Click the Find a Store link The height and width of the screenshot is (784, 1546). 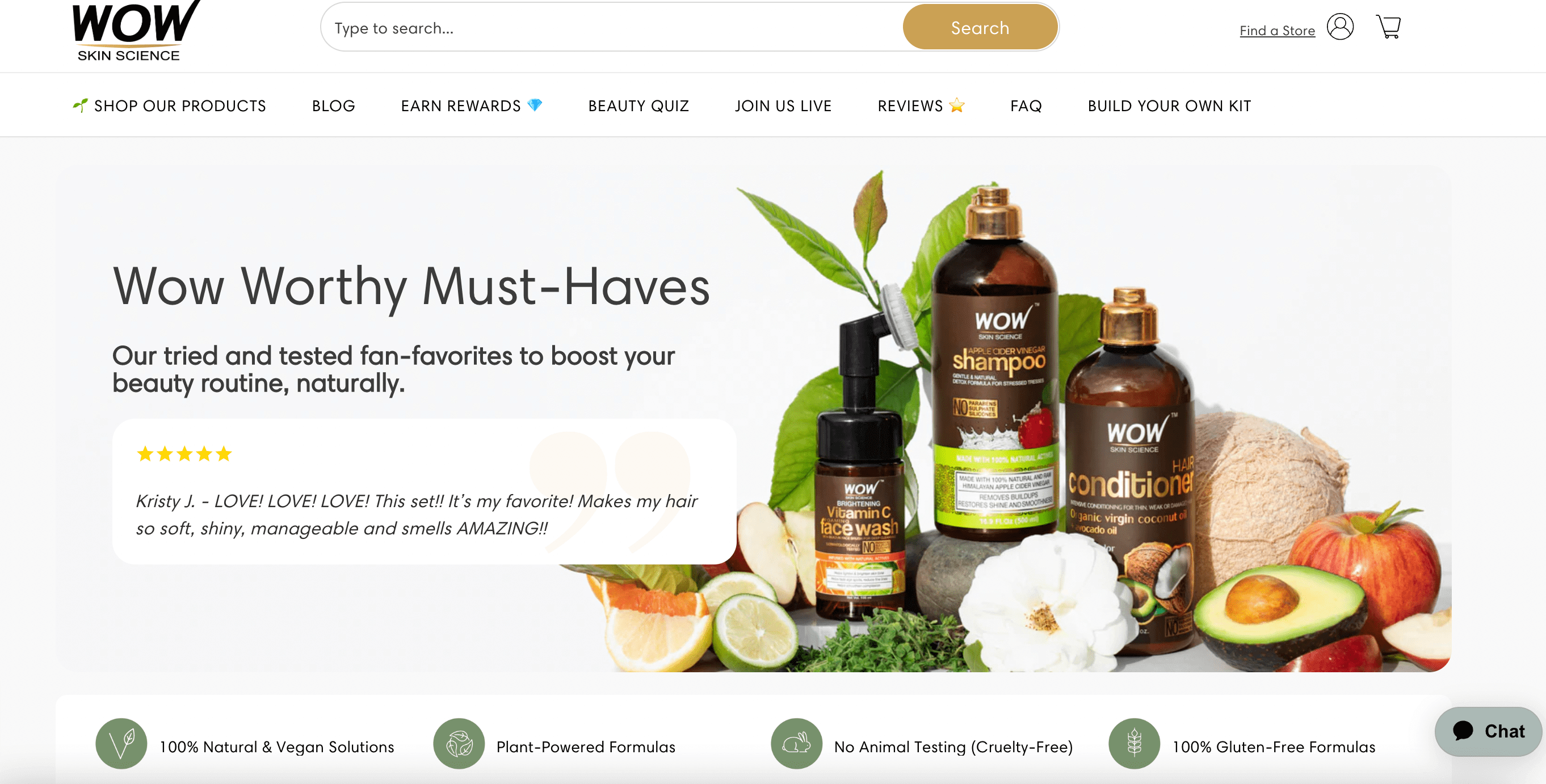pos(1276,28)
